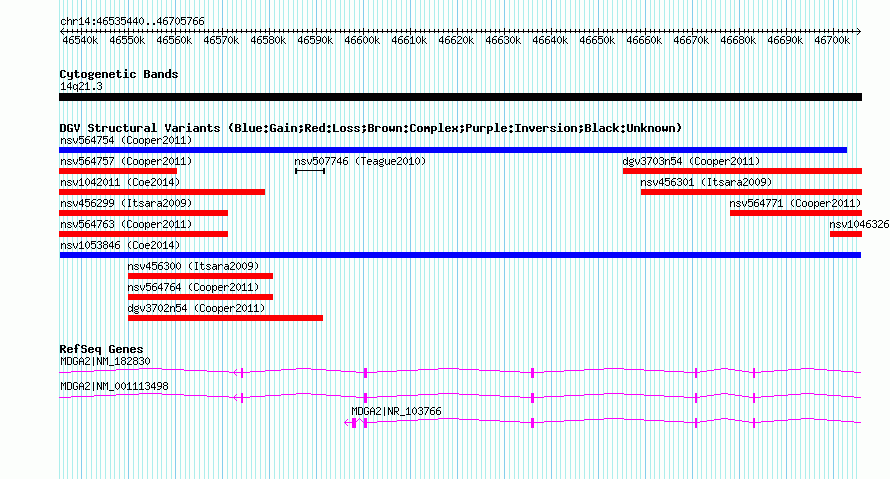
Task: Click the 46570k ruler label
Action: [x=221, y=40]
